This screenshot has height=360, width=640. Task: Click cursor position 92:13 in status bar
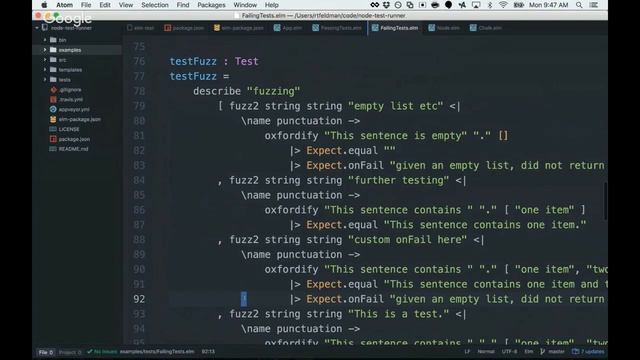coord(208,351)
